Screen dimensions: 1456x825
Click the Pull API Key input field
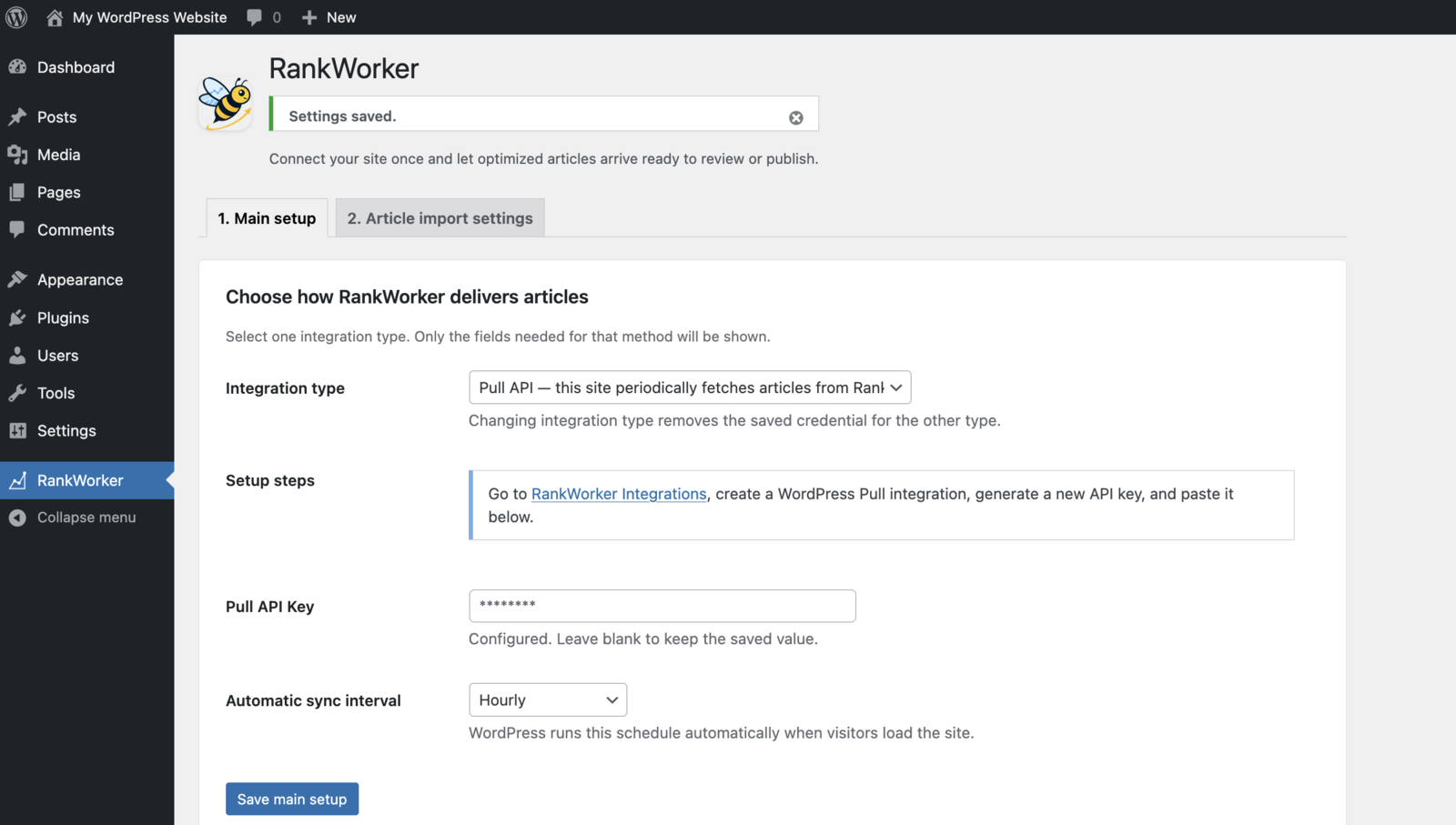coord(662,606)
